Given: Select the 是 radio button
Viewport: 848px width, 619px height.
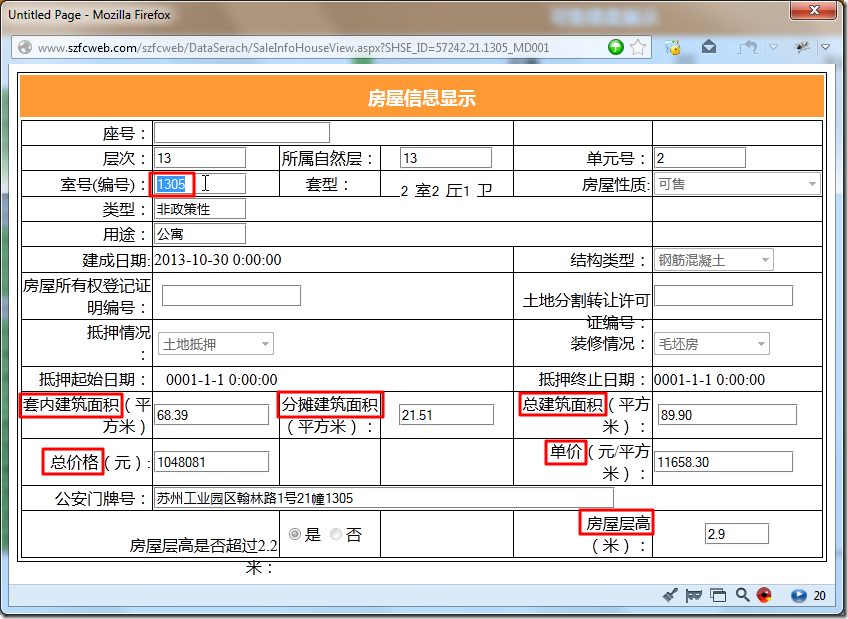Looking at the screenshot, I should point(295,534).
